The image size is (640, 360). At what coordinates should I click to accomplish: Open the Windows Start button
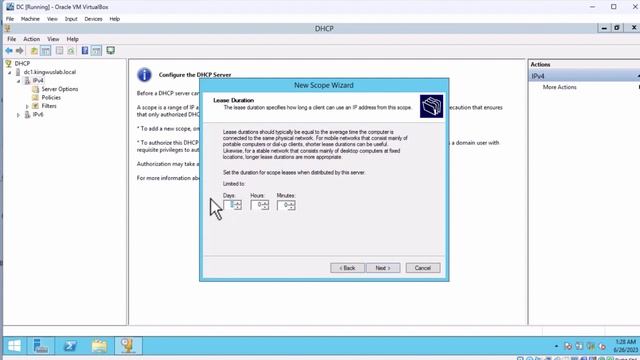pos(14,346)
